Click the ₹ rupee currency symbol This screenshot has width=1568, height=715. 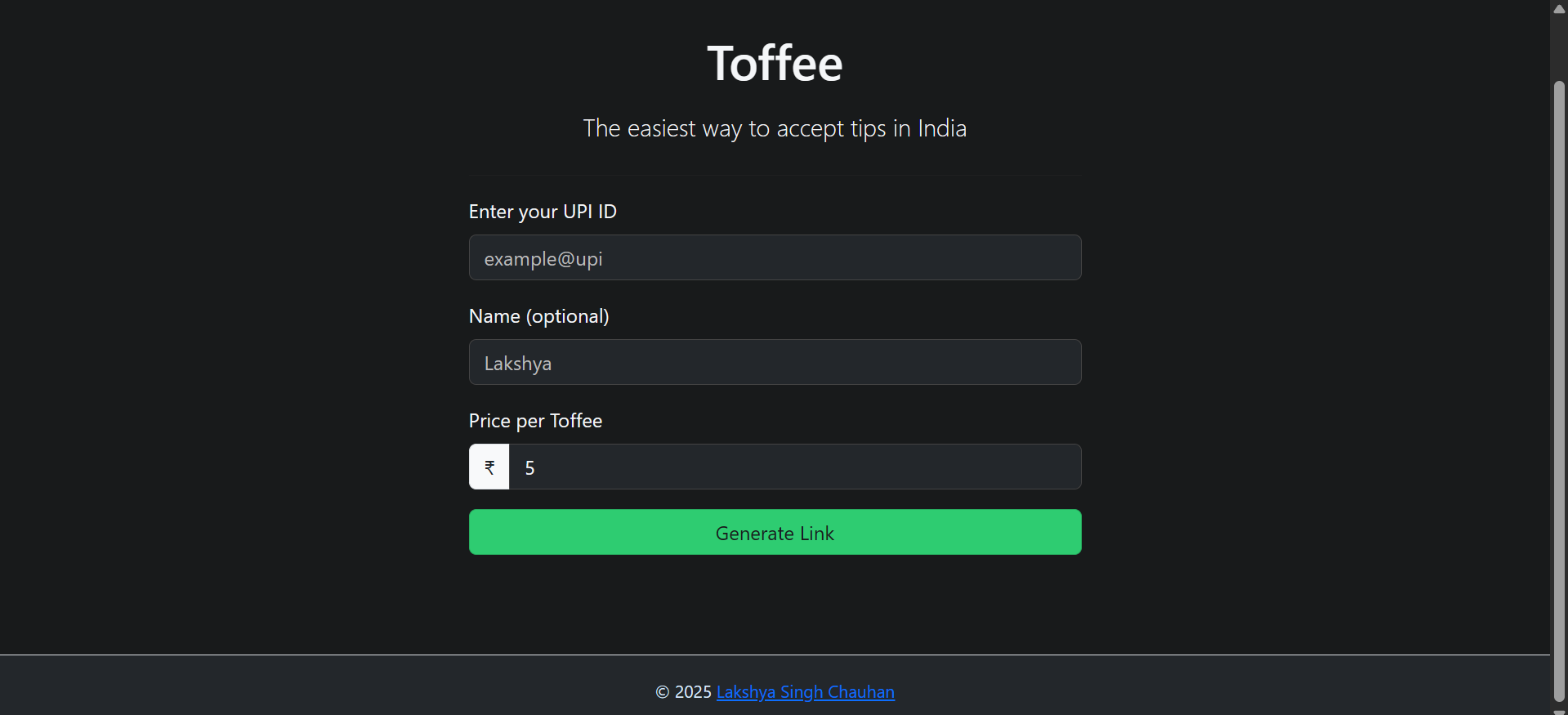[x=489, y=467]
